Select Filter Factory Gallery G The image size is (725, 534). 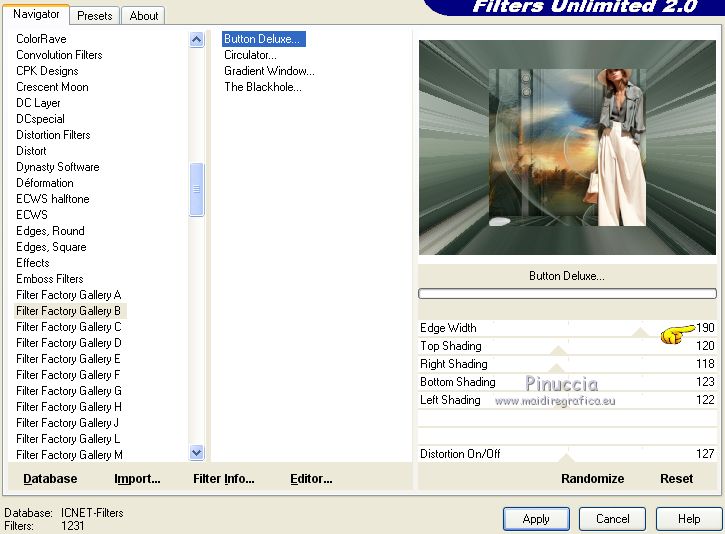[x=68, y=391]
